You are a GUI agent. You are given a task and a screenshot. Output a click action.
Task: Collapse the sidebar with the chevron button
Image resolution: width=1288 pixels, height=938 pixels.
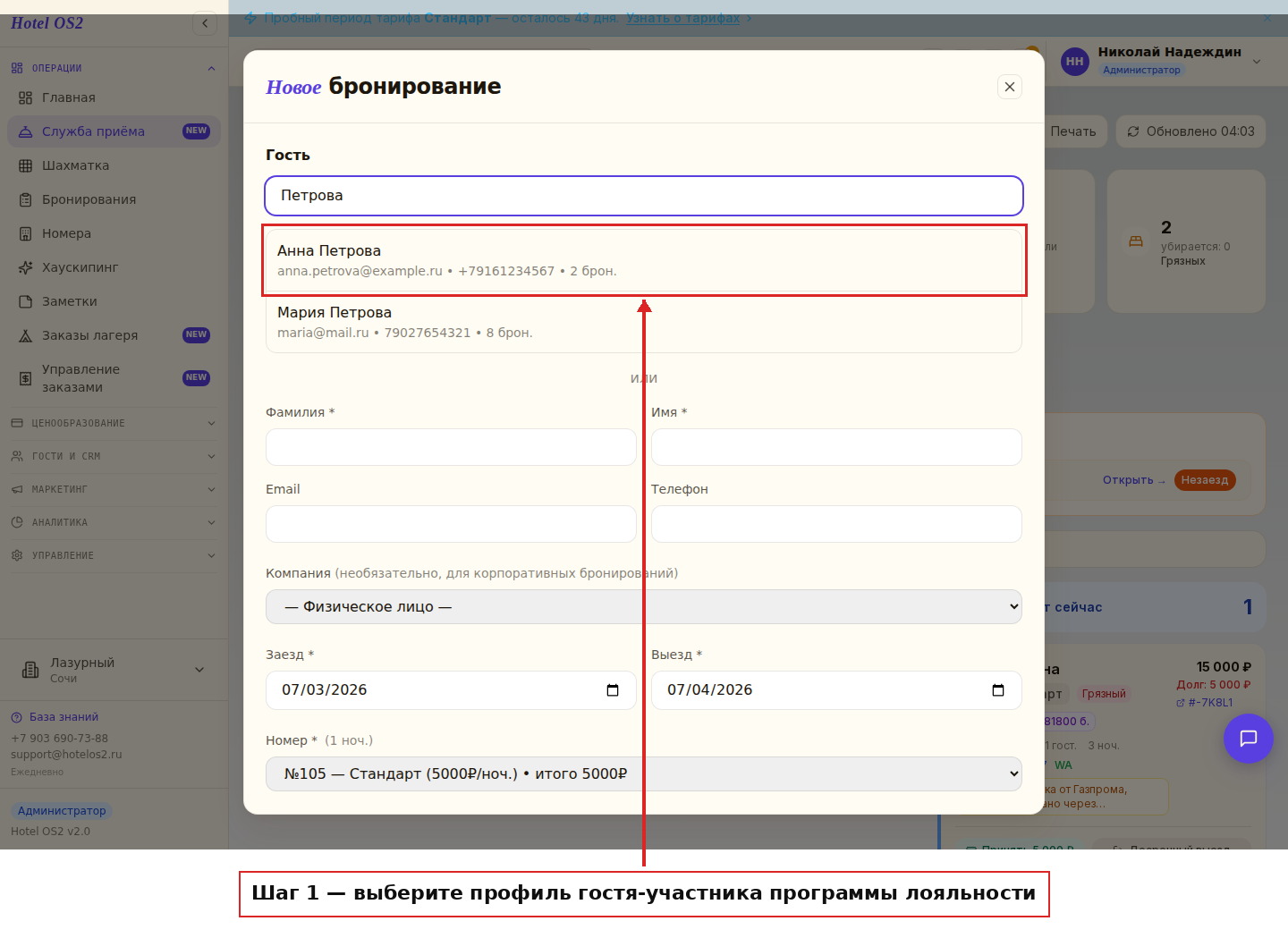[205, 23]
